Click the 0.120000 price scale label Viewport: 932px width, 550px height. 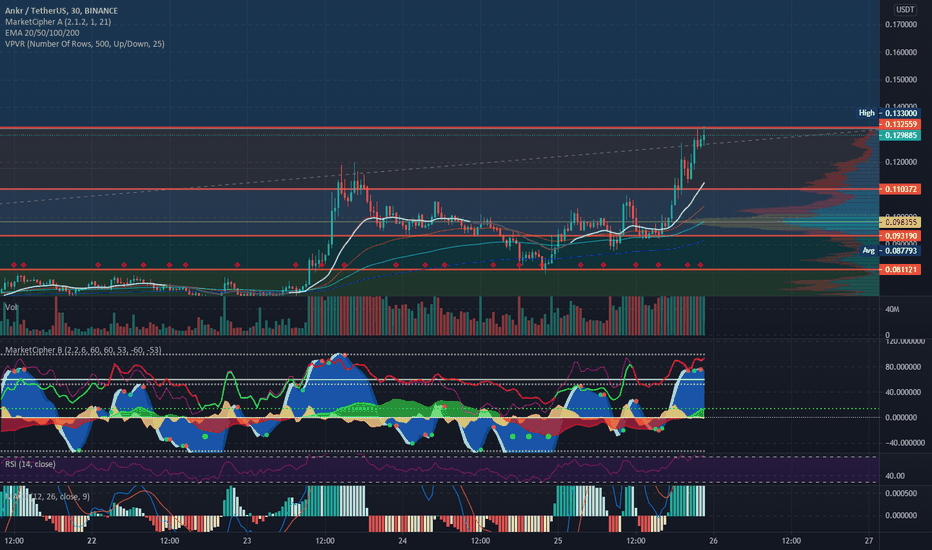[x=901, y=162]
